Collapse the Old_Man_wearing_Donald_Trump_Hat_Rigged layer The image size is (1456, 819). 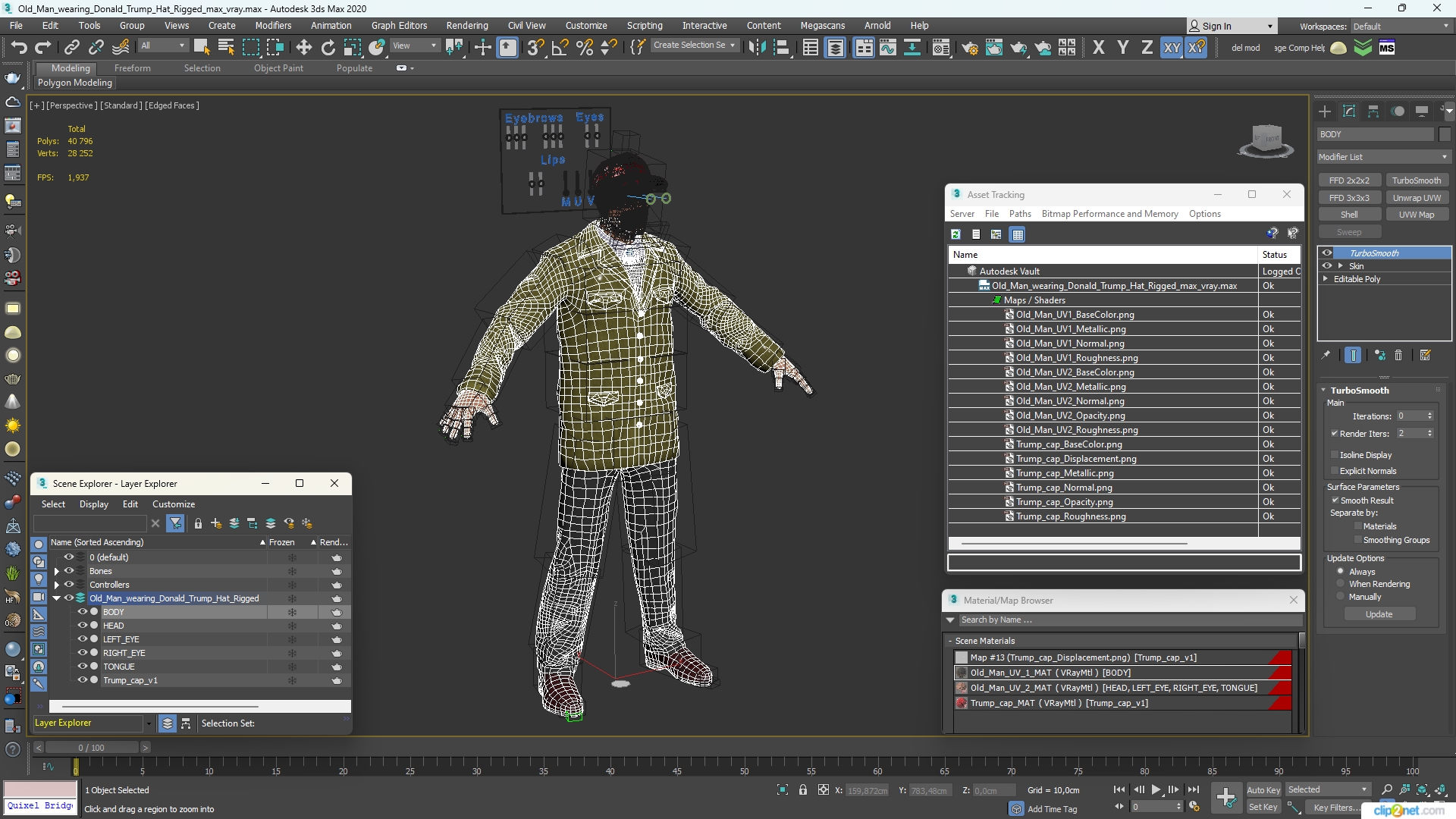[56, 598]
